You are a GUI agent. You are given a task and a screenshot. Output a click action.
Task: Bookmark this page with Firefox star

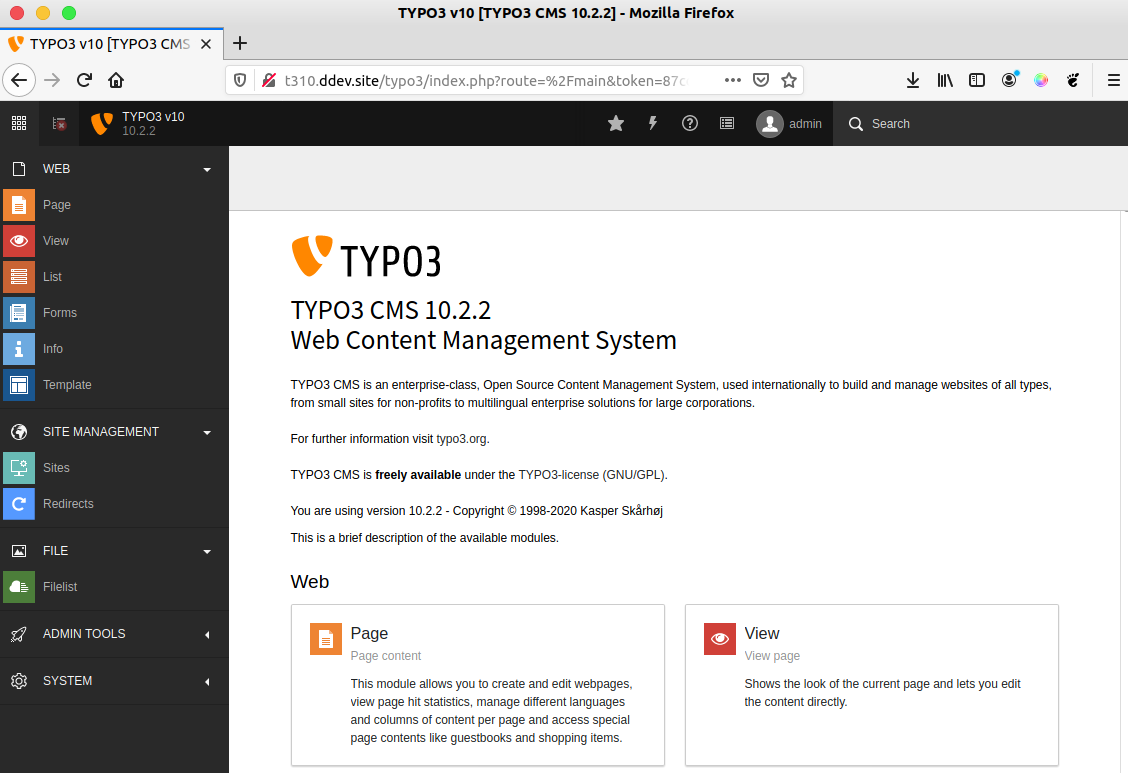tap(789, 80)
